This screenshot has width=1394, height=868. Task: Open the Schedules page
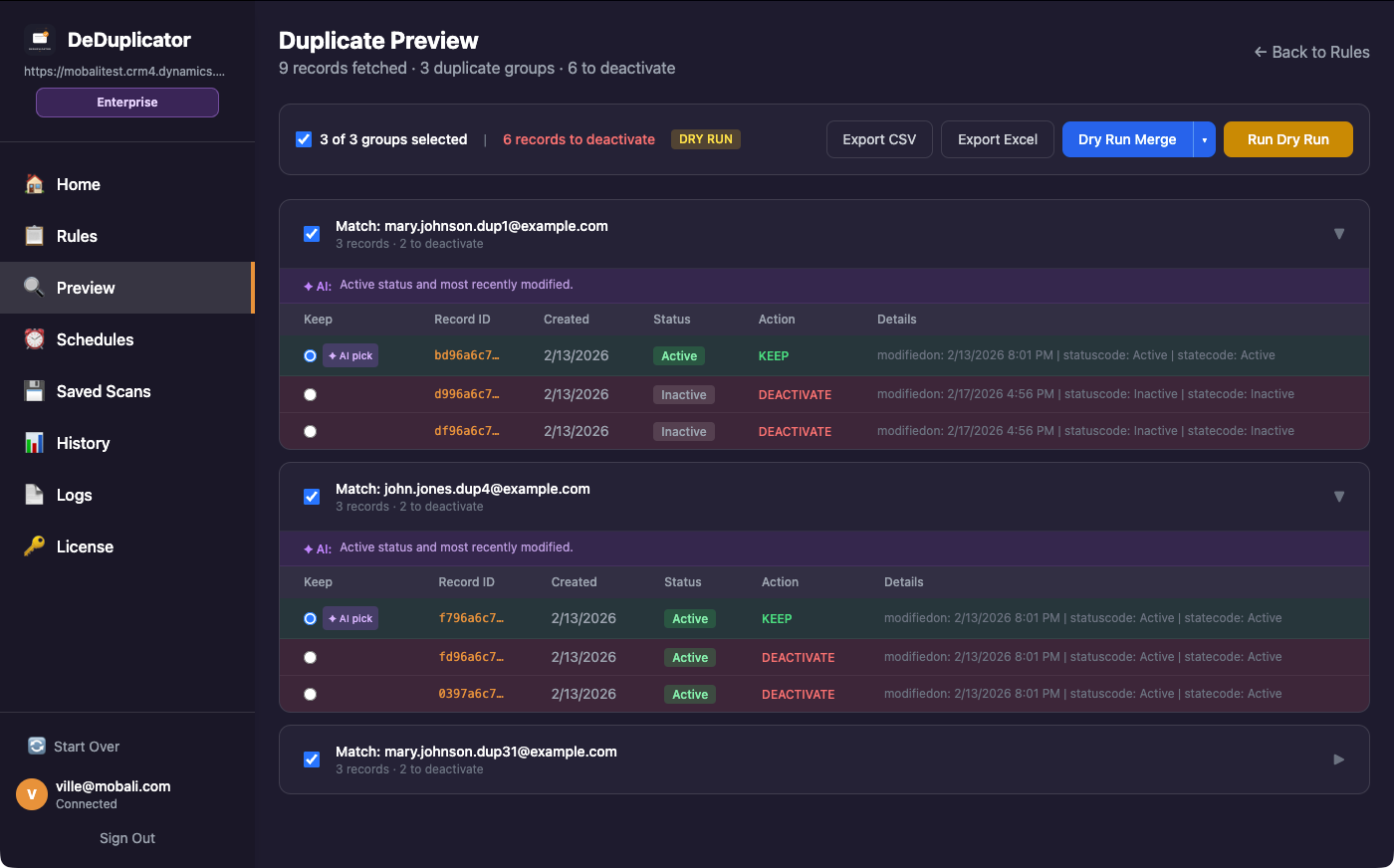pos(127,339)
